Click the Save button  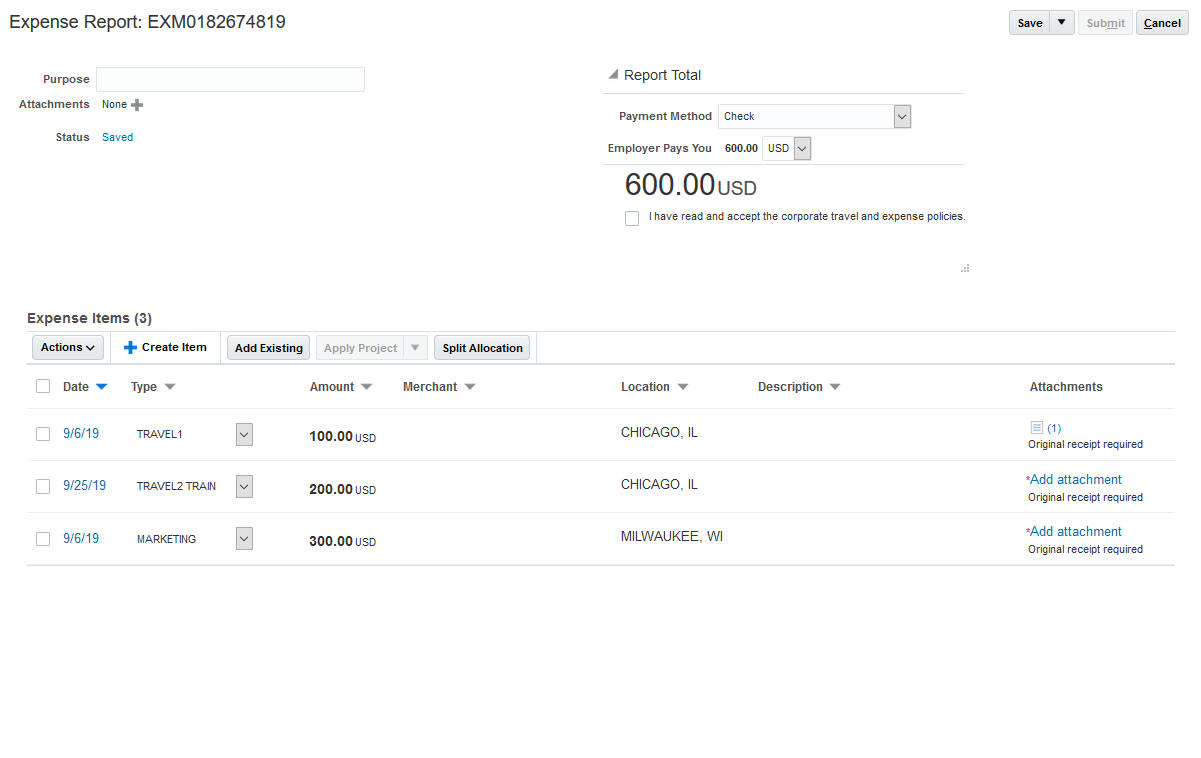(x=1030, y=23)
